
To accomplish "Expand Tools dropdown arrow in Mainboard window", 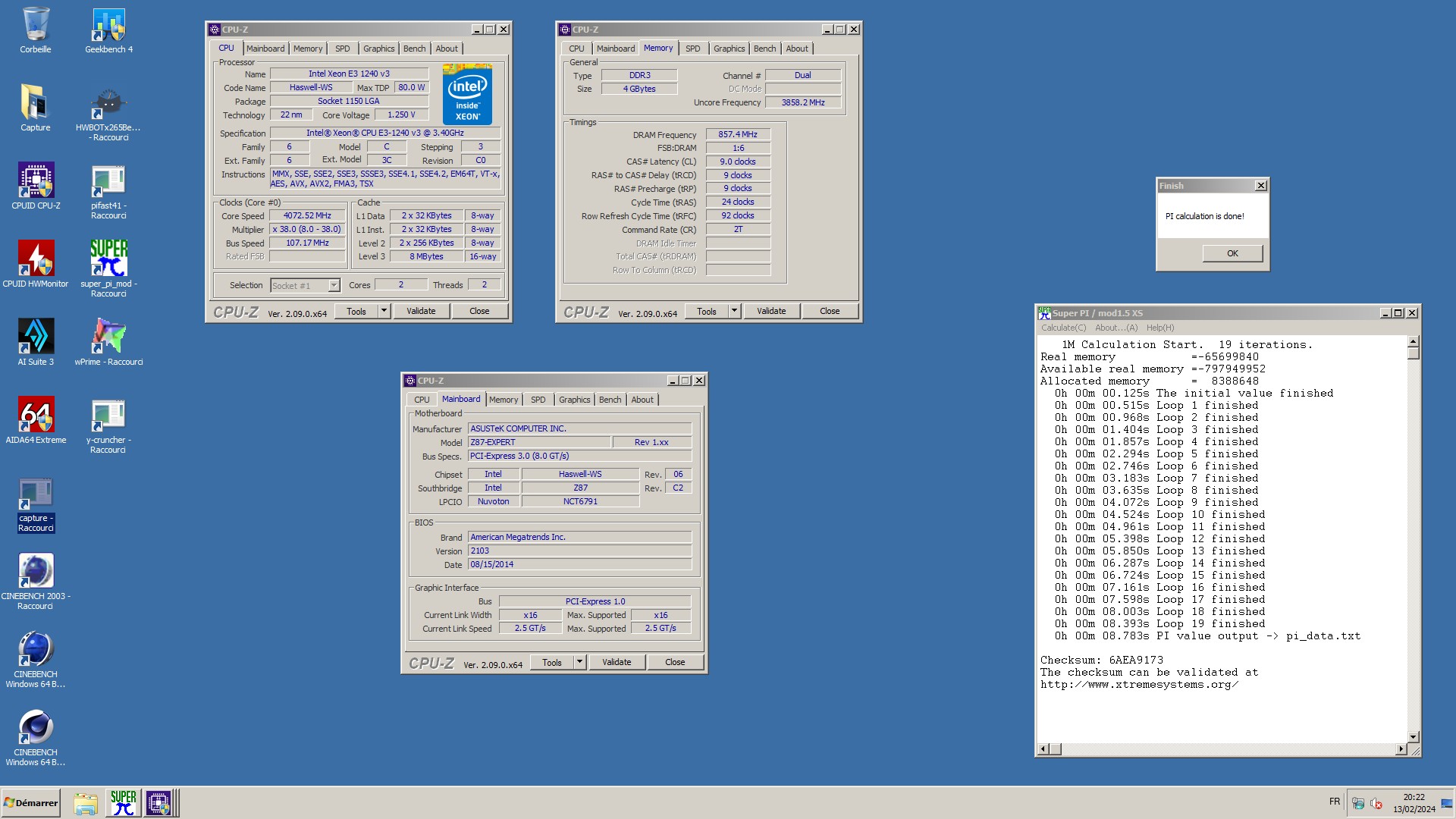I will 579,662.
